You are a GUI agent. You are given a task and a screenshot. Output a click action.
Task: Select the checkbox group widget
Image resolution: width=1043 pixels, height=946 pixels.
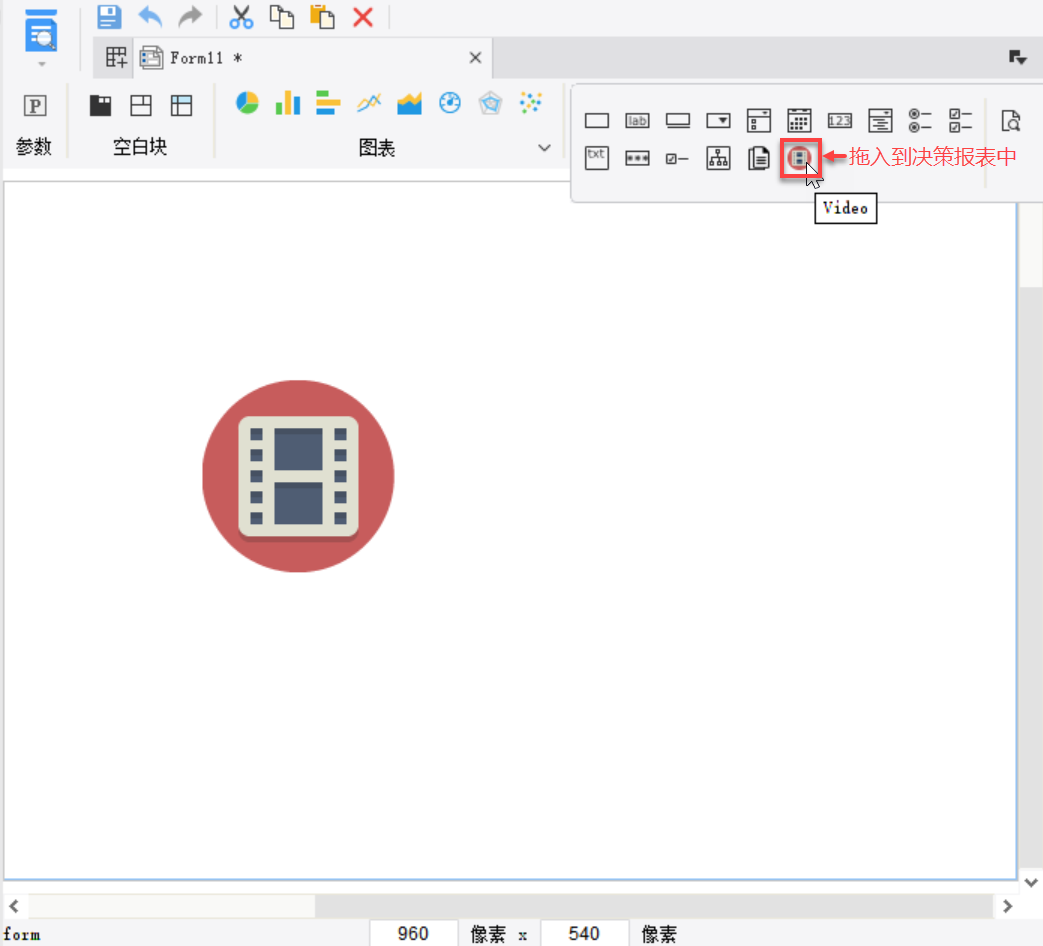[x=961, y=120]
